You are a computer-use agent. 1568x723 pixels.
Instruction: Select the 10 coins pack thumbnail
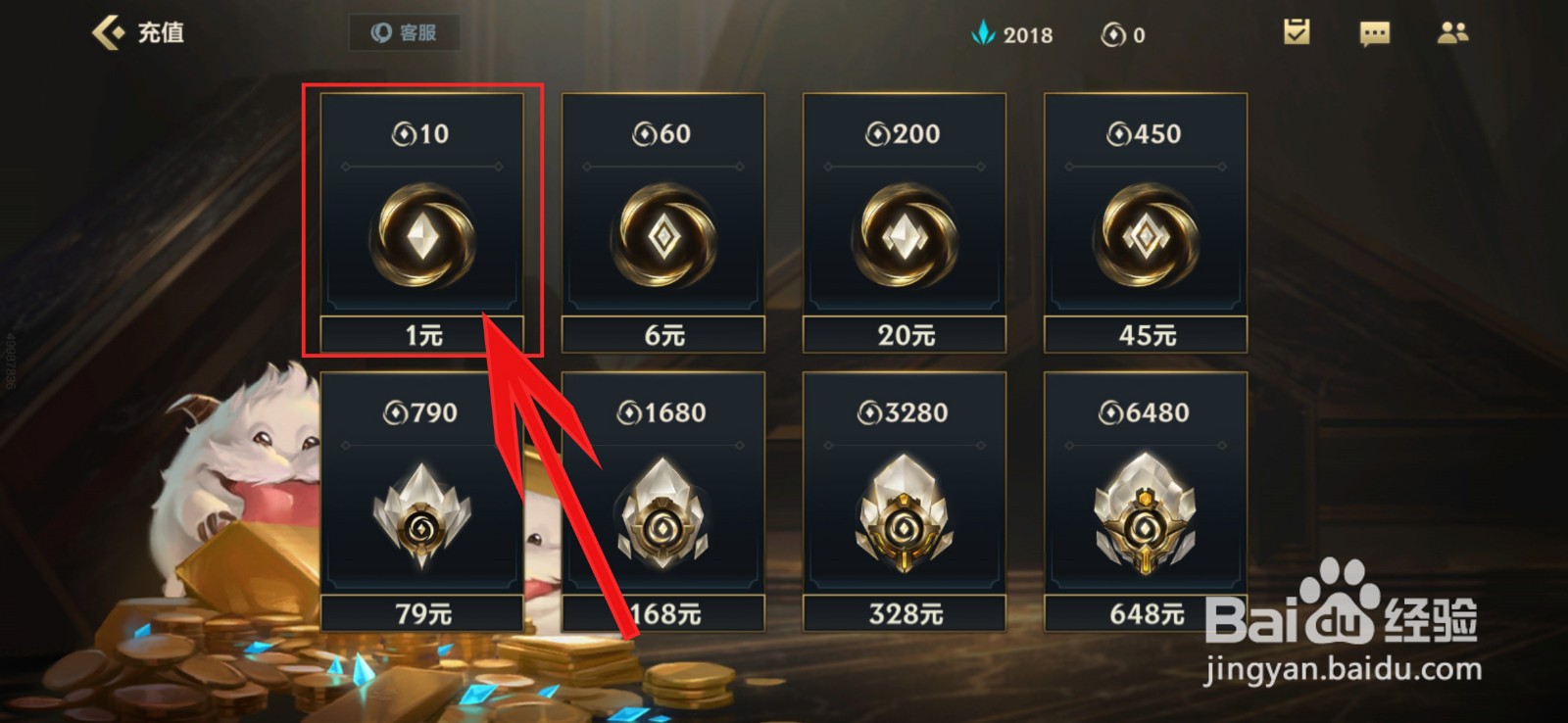pyautogui.click(x=422, y=236)
